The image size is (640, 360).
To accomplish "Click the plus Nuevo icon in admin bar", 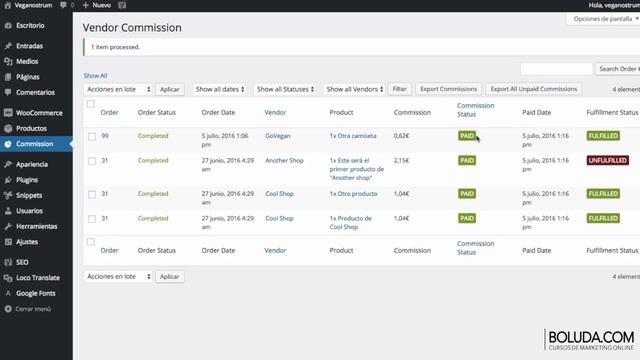I will [x=85, y=5].
